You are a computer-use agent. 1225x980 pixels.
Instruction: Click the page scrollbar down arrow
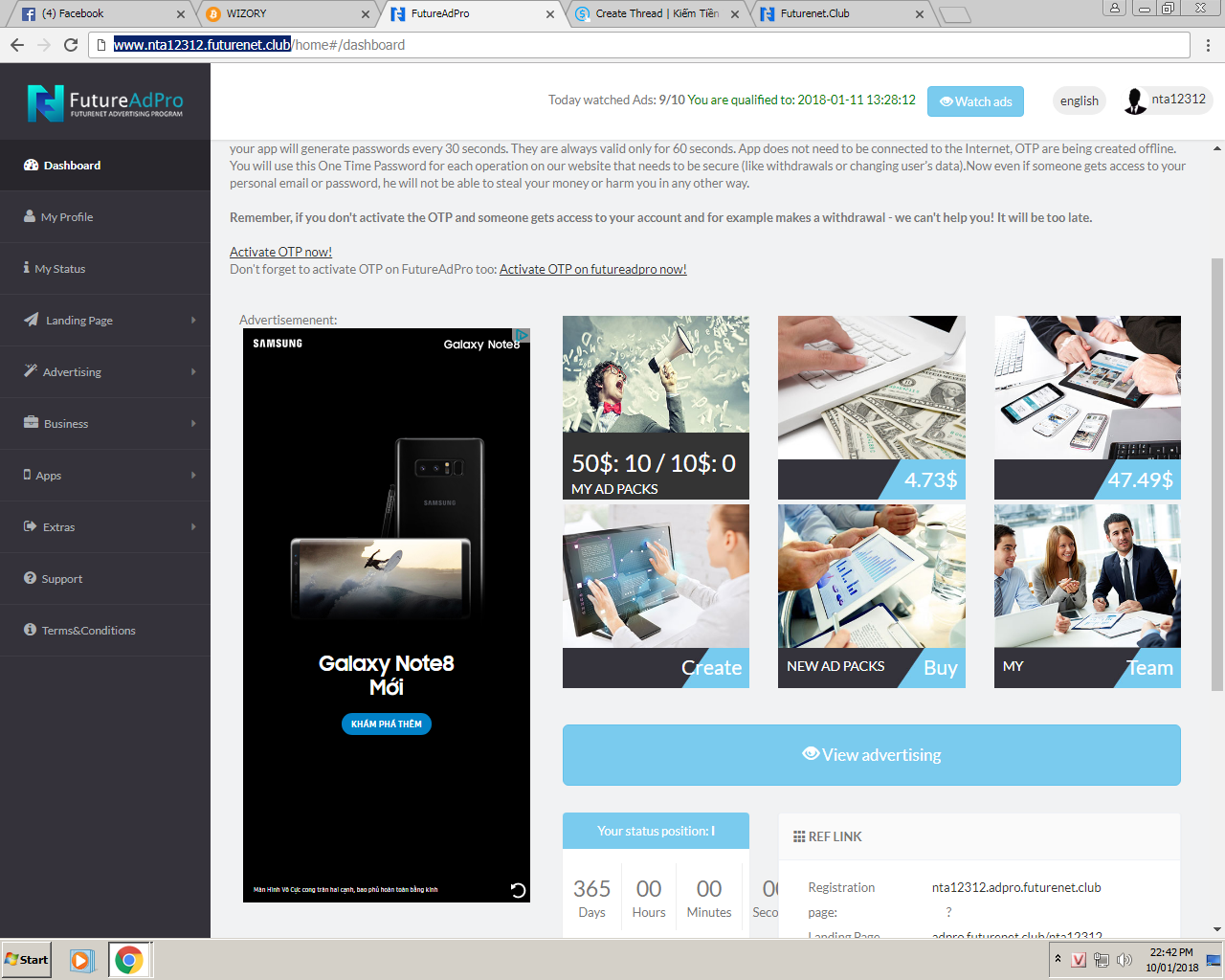click(x=1217, y=929)
